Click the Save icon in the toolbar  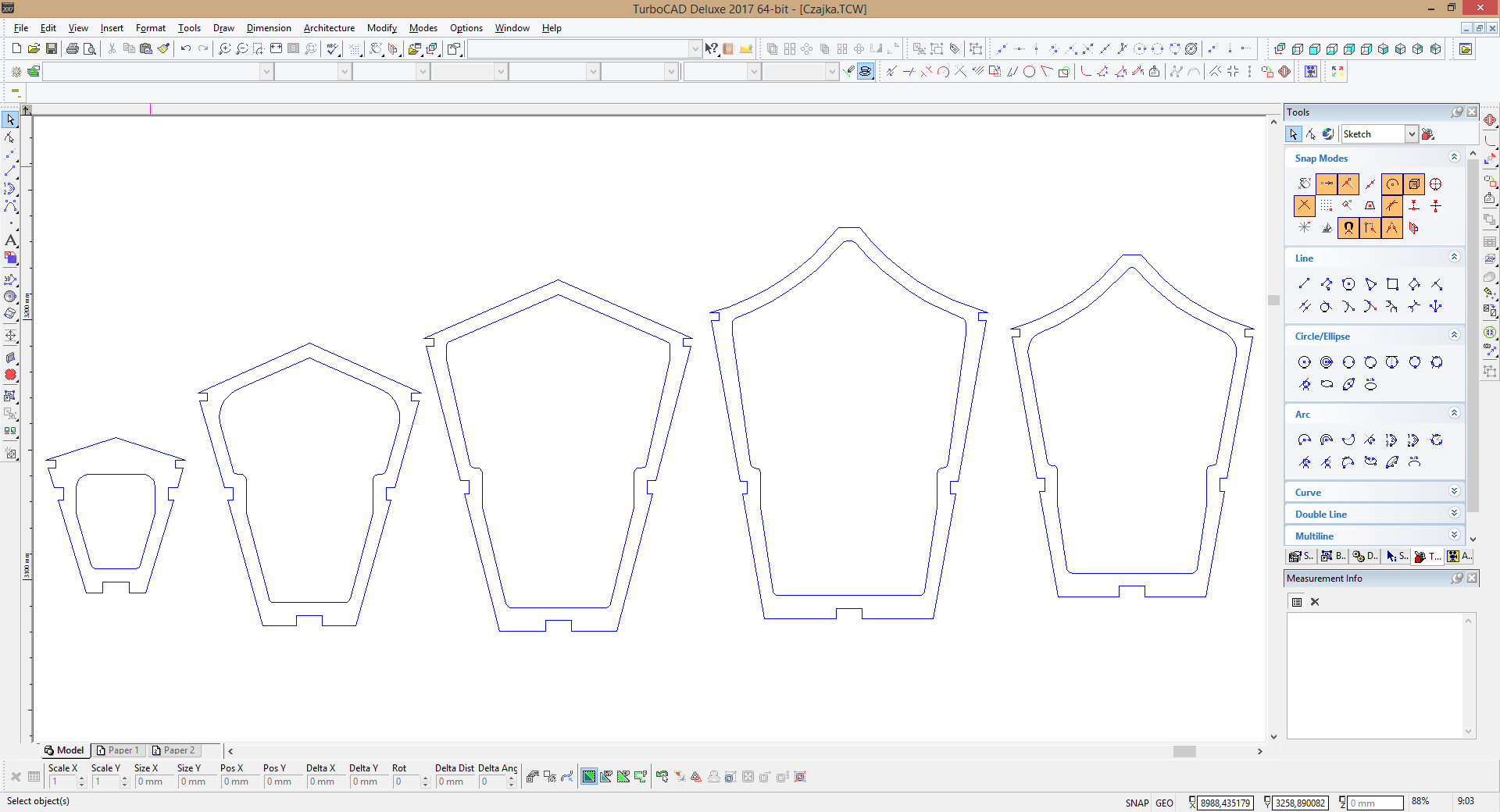(52, 48)
